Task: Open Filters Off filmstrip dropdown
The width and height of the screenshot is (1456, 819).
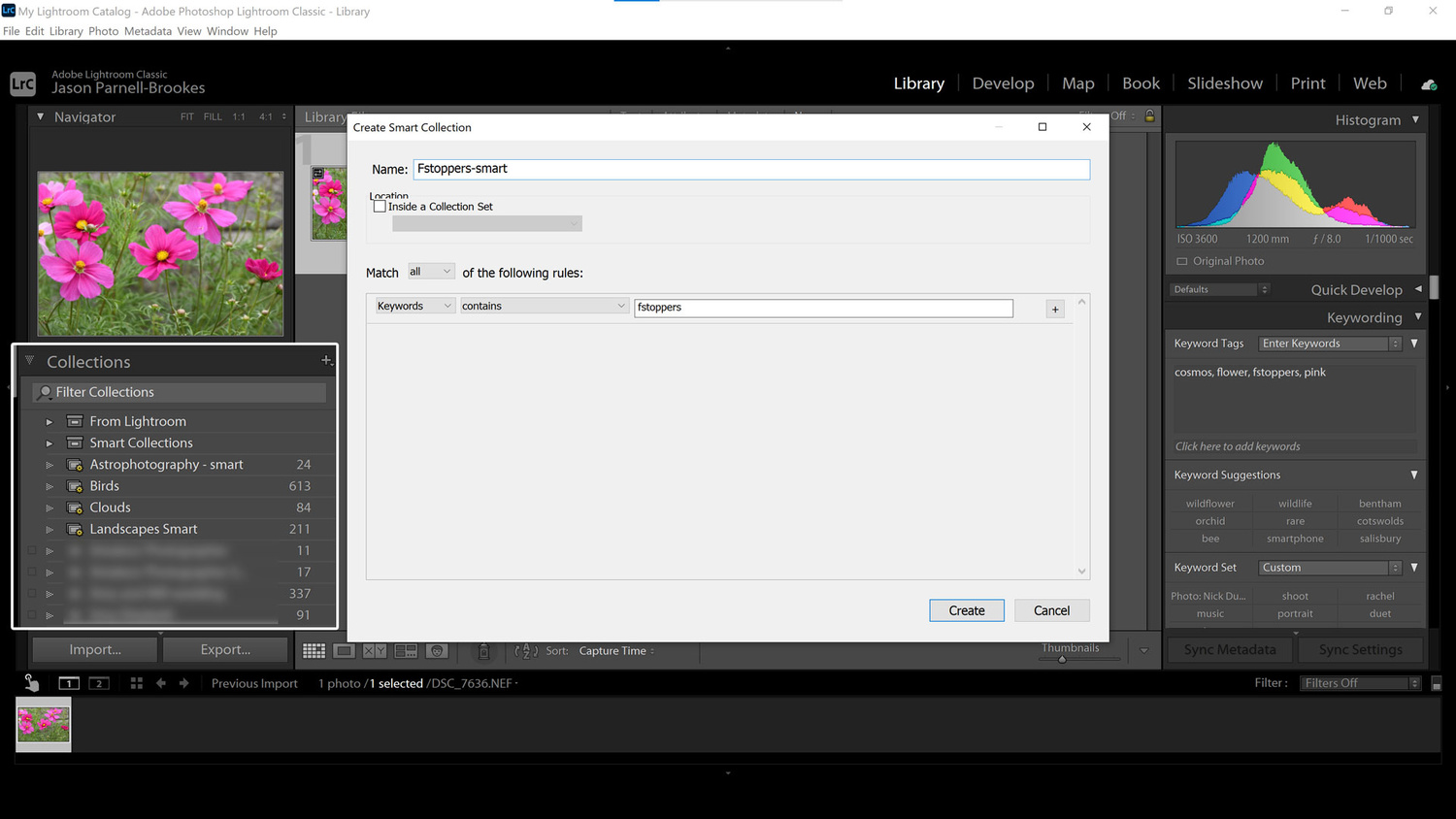Action: point(1360,683)
